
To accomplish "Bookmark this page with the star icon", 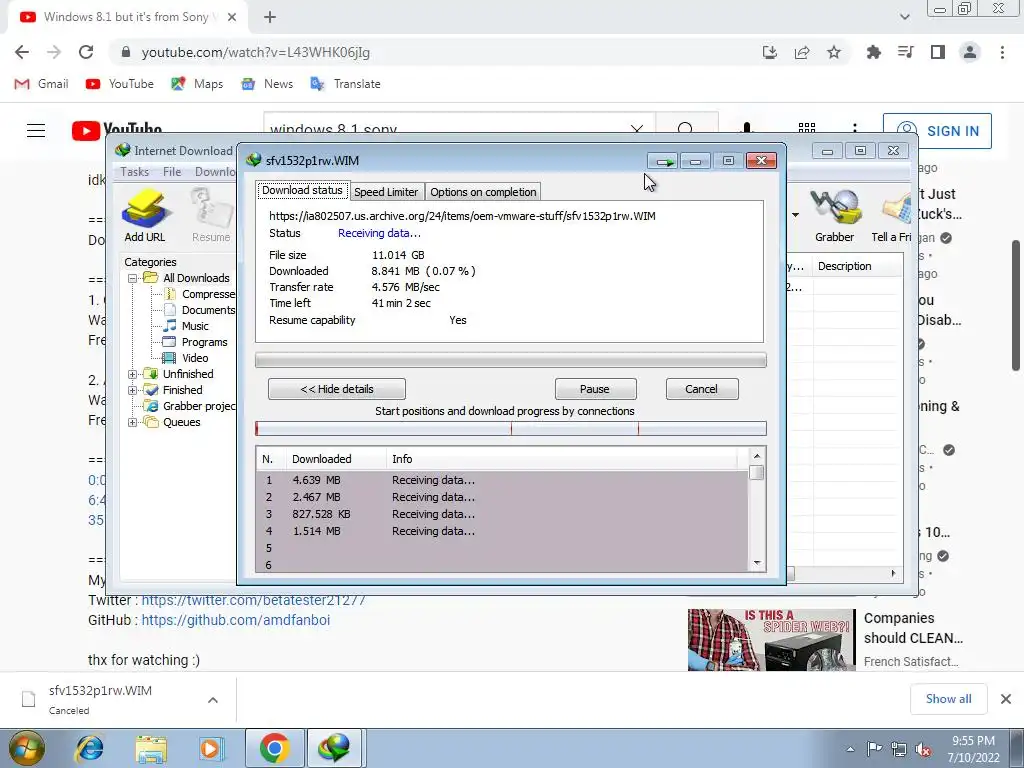I will [x=834, y=52].
